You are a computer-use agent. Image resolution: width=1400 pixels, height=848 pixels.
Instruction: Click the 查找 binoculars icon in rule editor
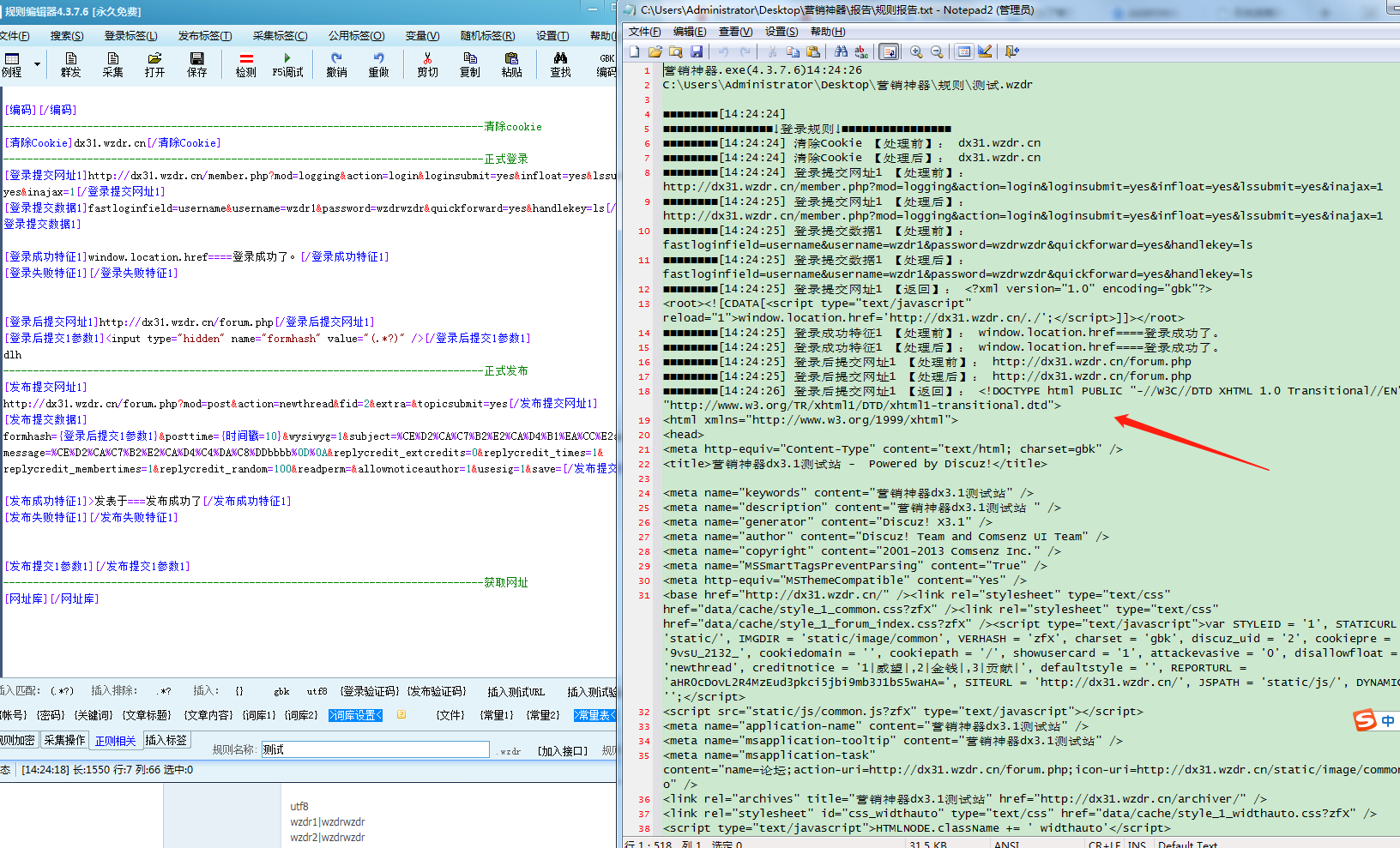click(560, 64)
